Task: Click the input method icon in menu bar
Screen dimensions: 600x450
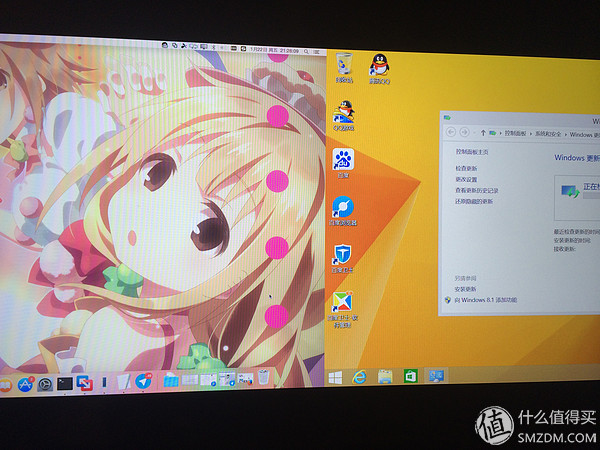Action: tap(243, 49)
